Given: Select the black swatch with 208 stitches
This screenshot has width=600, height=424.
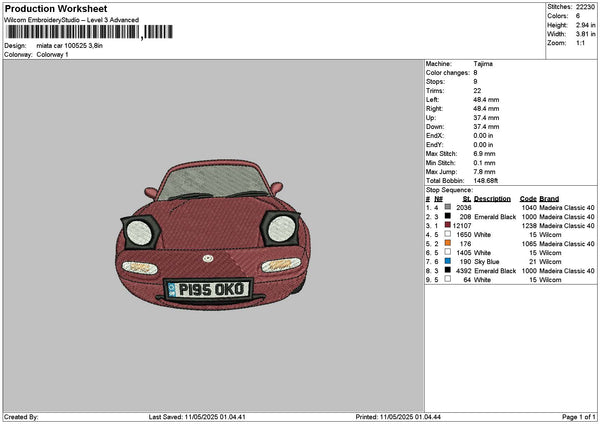Looking at the screenshot, I should pyautogui.click(x=447, y=216).
